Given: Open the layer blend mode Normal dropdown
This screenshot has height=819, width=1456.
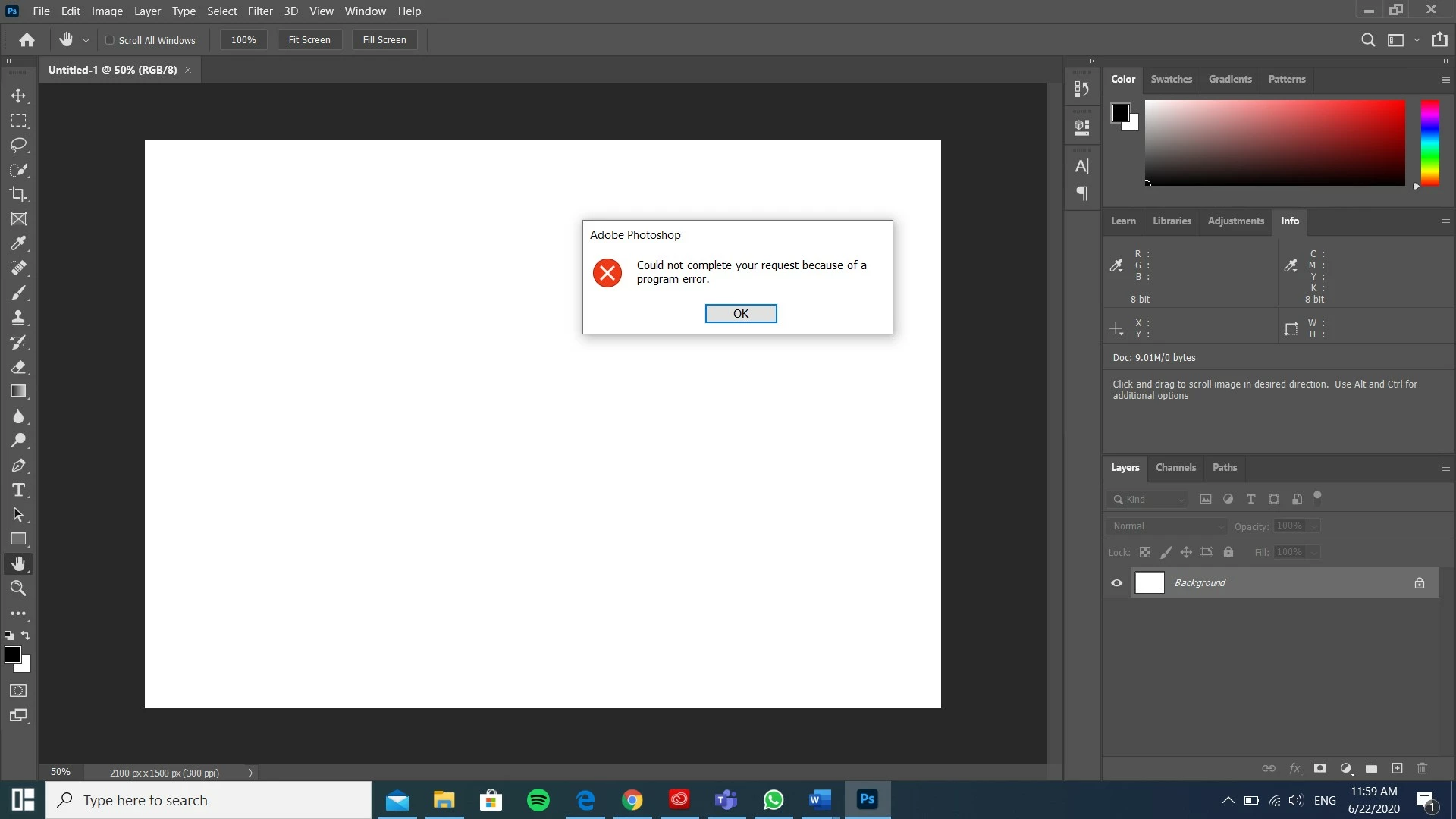Looking at the screenshot, I should [x=1166, y=526].
